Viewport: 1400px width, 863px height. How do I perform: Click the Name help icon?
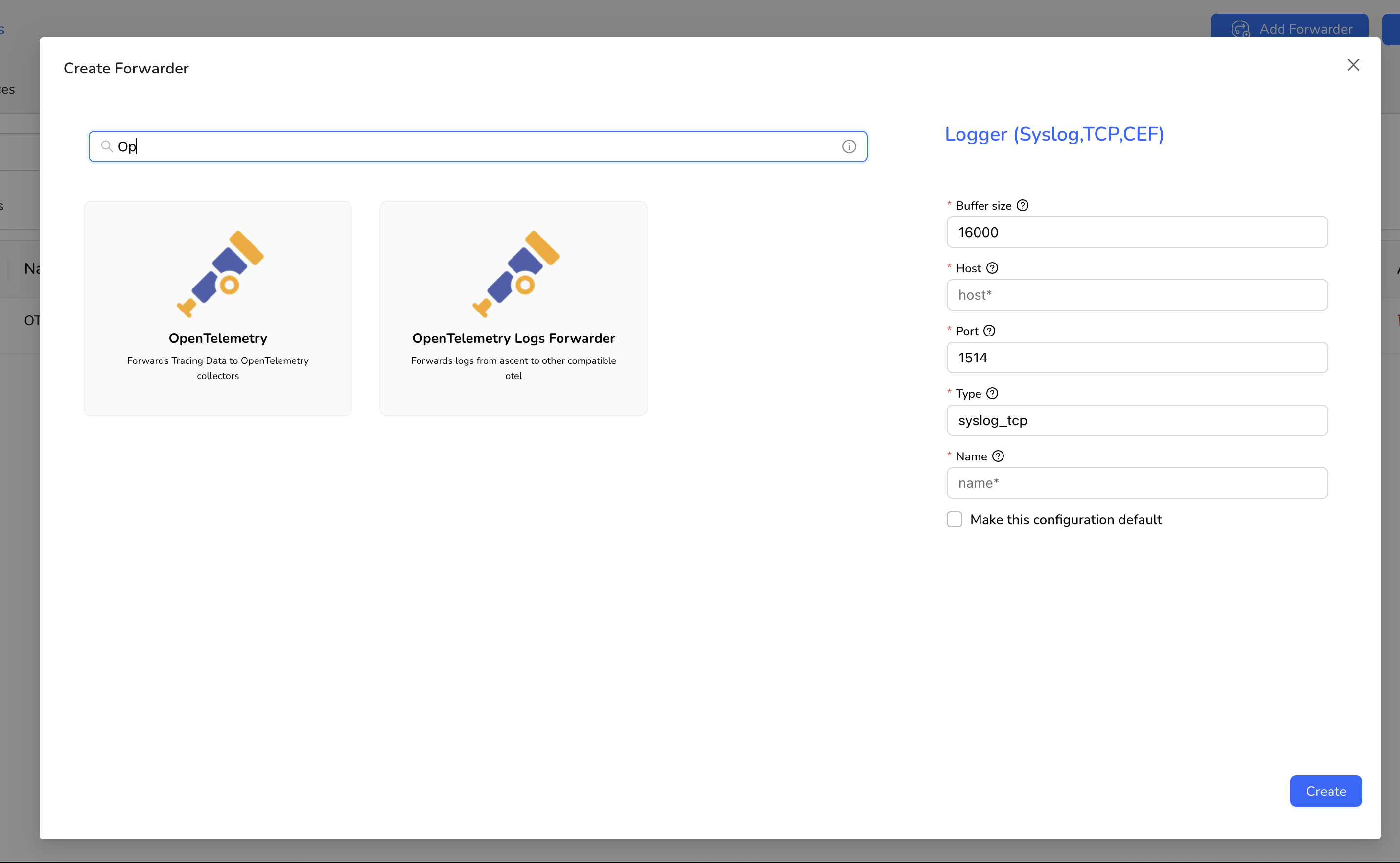click(x=998, y=456)
